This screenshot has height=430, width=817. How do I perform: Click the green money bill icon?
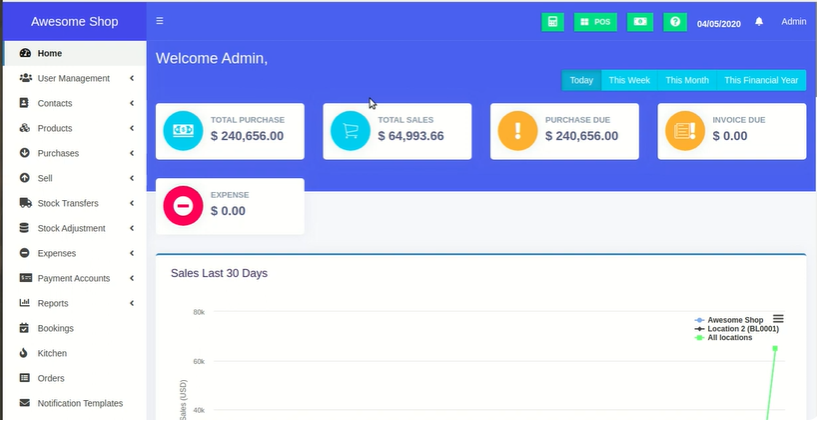[640, 21]
